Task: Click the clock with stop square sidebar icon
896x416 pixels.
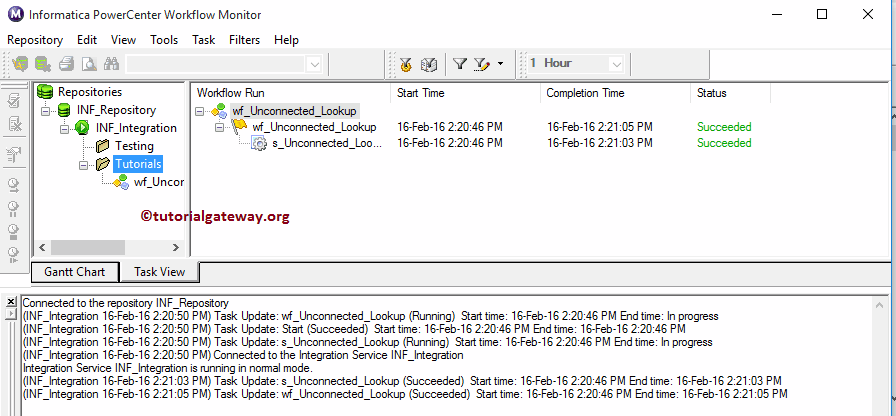Action: tap(13, 230)
